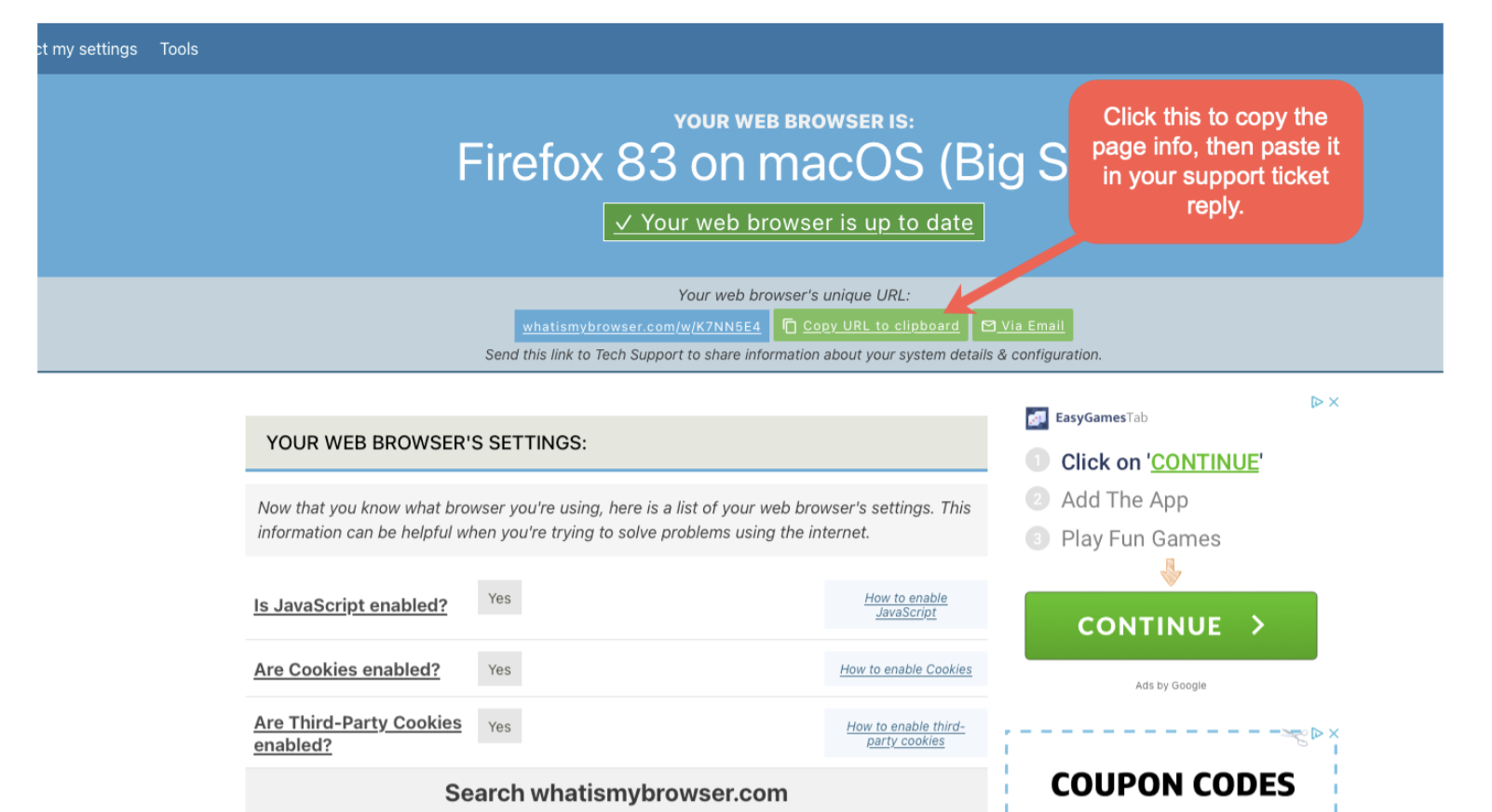The width and height of the screenshot is (1492, 812).
Task: Open the Tools menu
Action: 179,49
